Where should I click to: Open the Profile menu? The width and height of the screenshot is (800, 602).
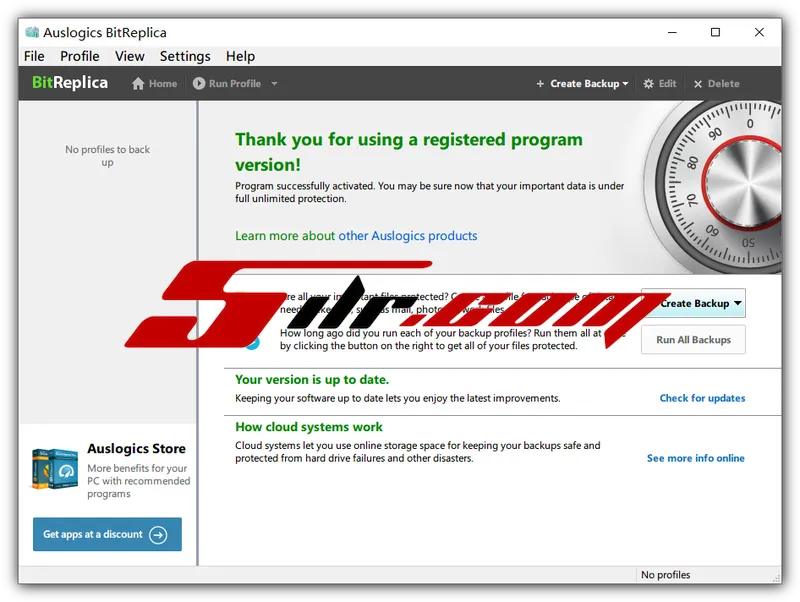80,56
